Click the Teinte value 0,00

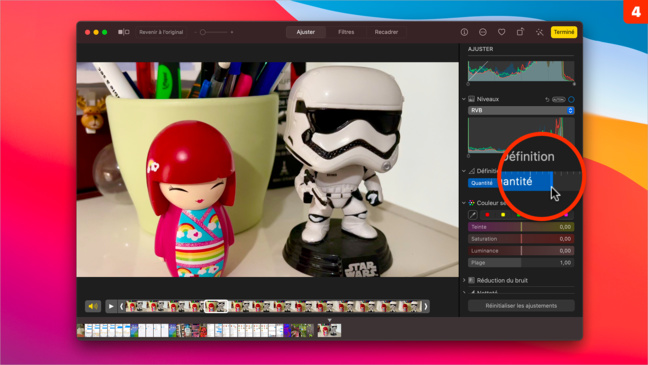[x=565, y=227]
